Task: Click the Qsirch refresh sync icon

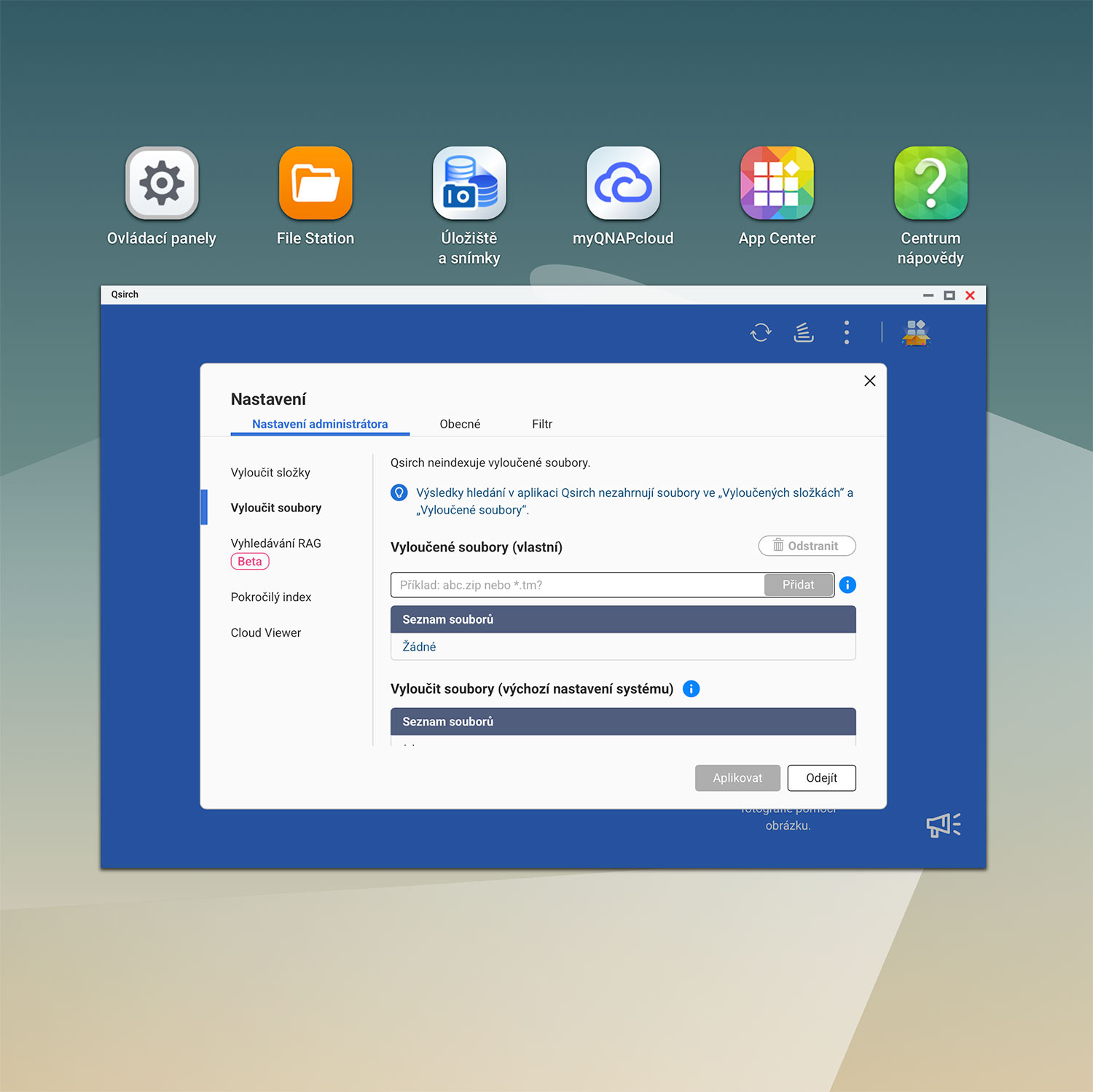Action: pos(761,332)
